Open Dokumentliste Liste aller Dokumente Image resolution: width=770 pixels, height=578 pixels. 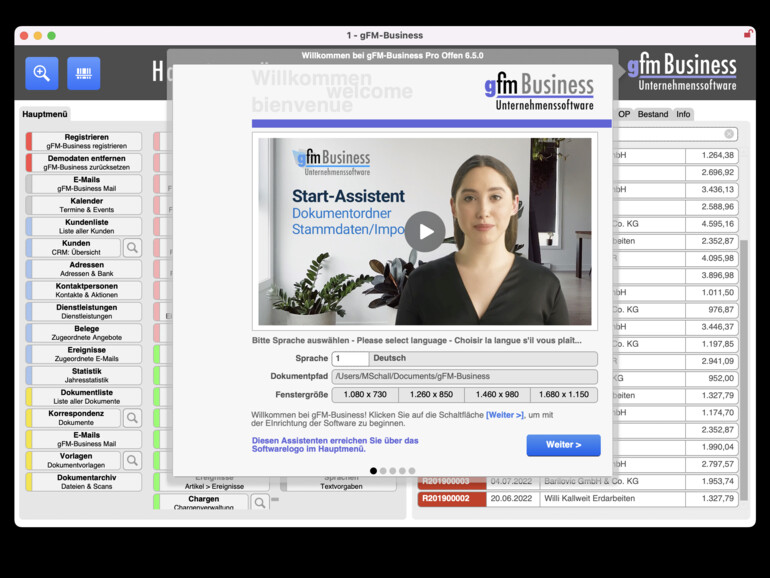(84, 397)
